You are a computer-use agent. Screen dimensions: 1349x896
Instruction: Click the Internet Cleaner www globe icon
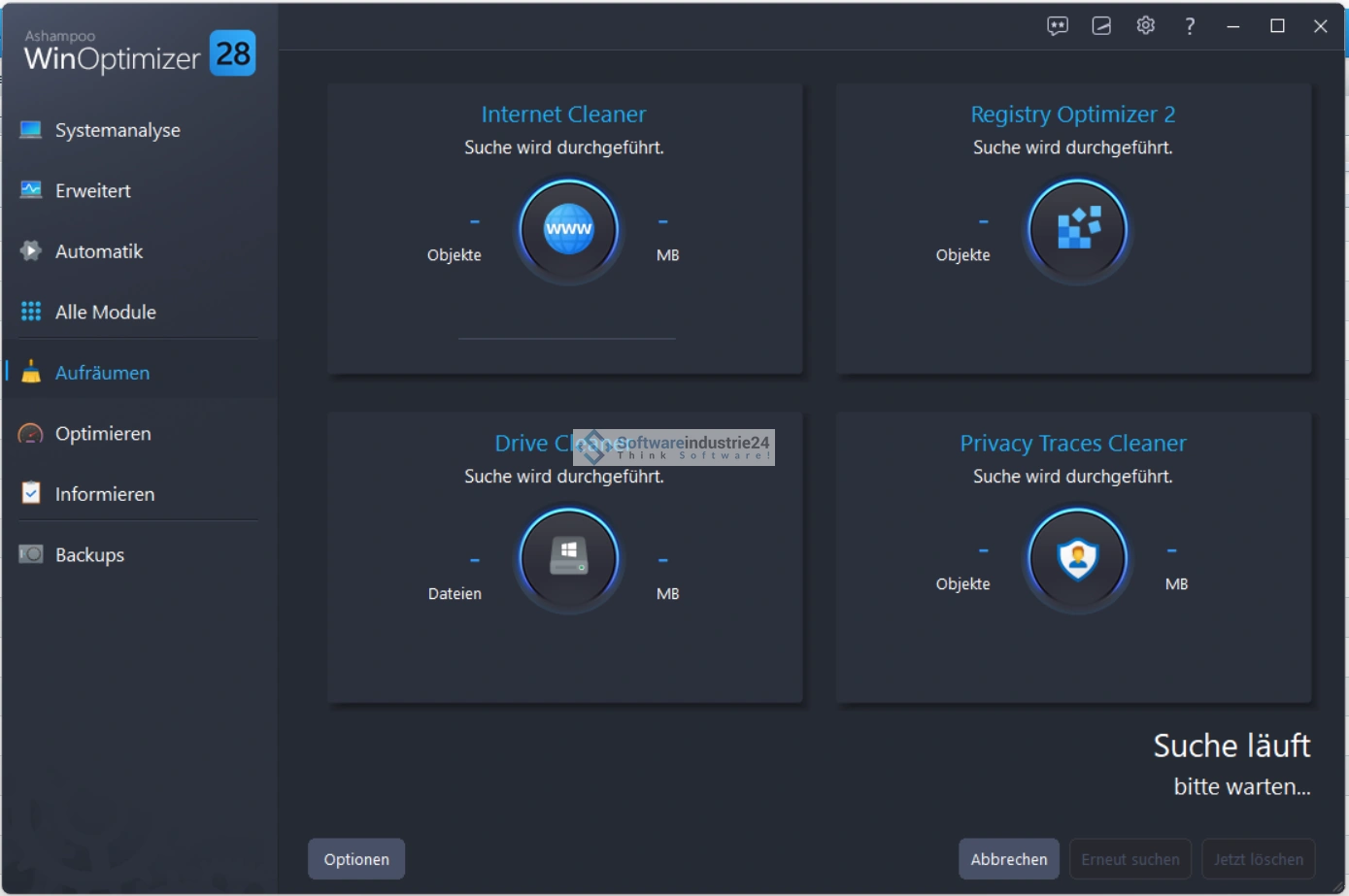(x=568, y=230)
